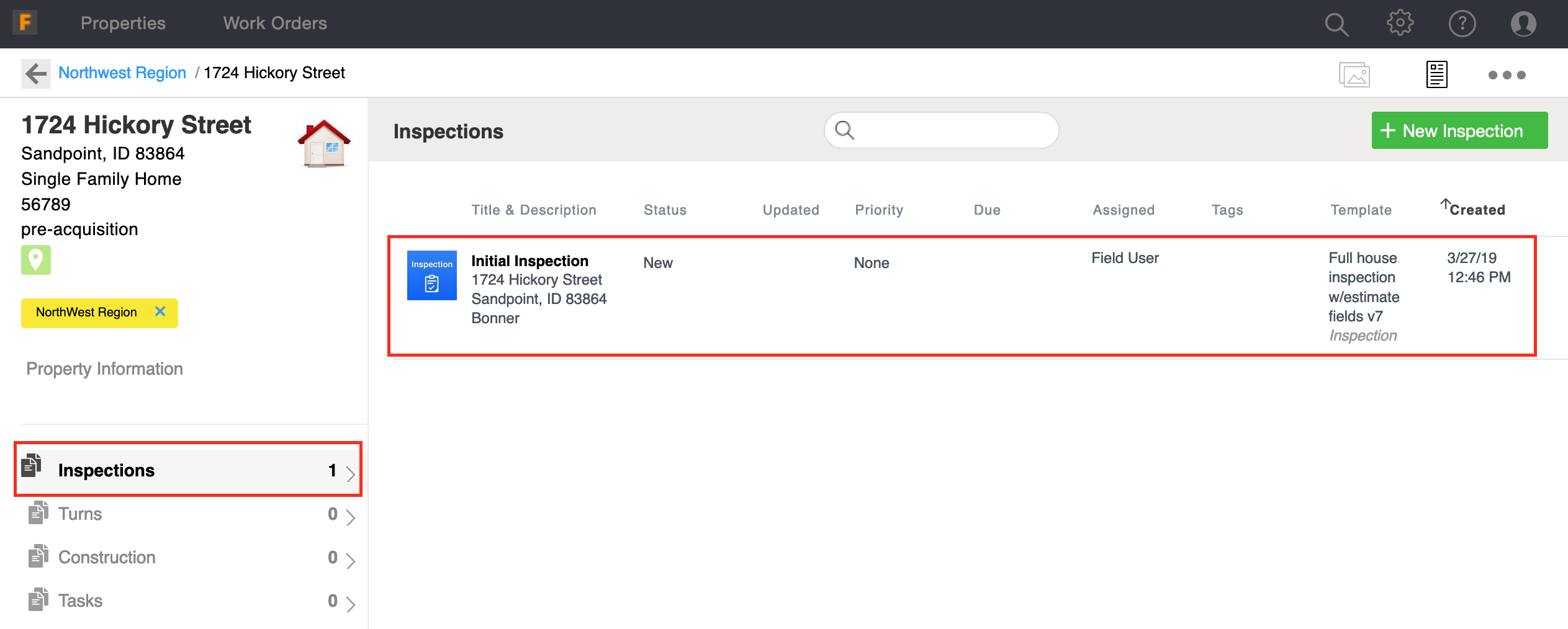The image size is (1568, 629).
Task: Expand the Turns section chevron
Action: [x=350, y=517]
